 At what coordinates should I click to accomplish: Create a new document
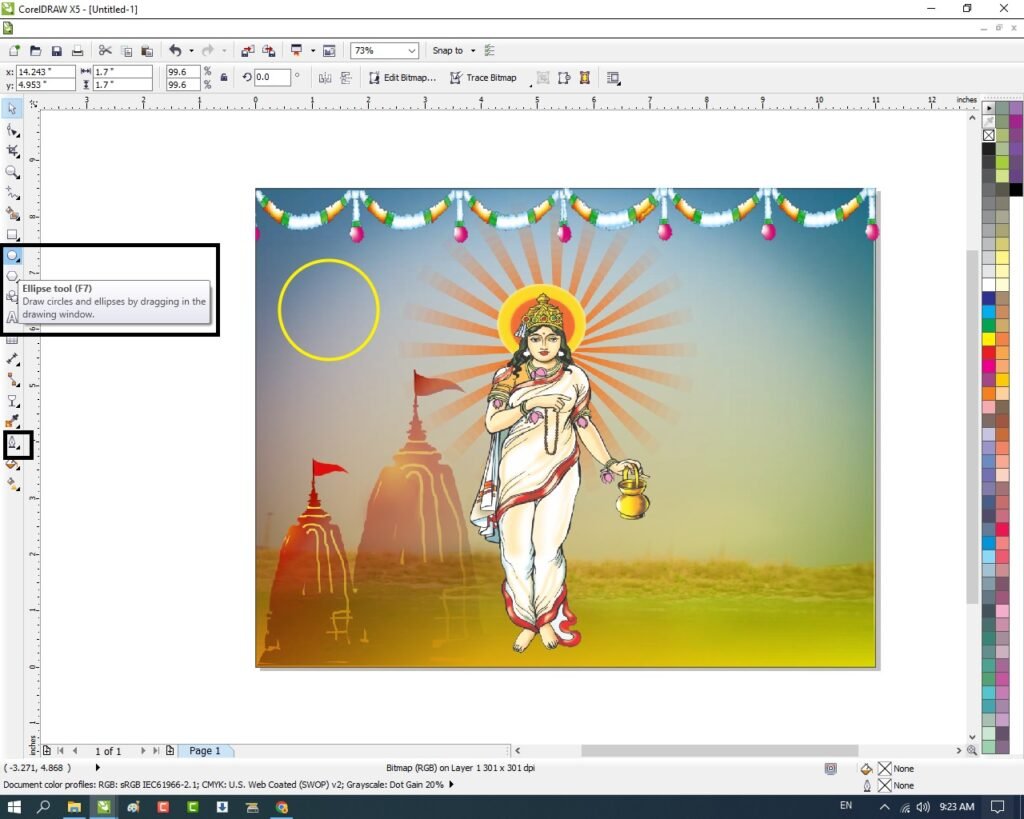14,50
